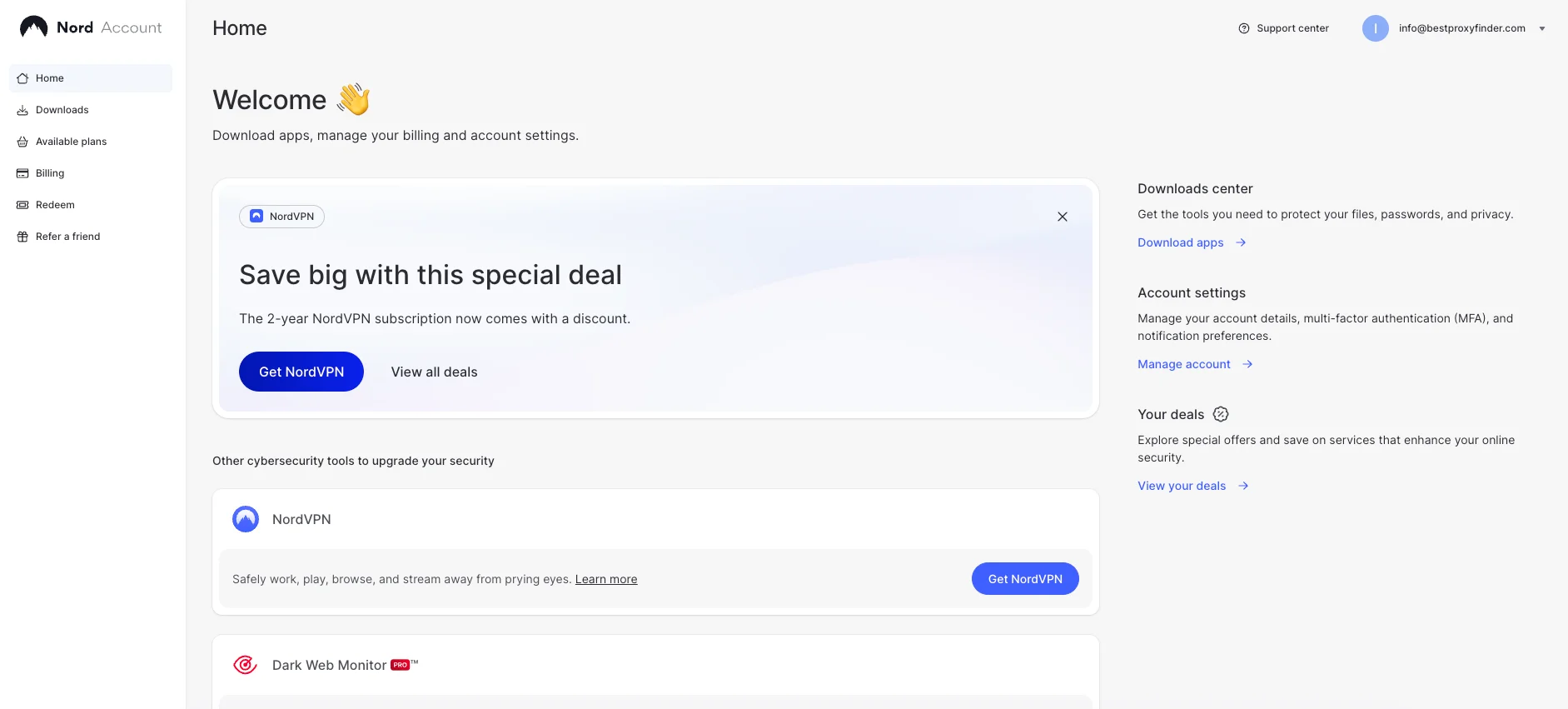Dismiss the special deal banner
This screenshot has height=709, width=1568.
pyautogui.click(x=1063, y=217)
